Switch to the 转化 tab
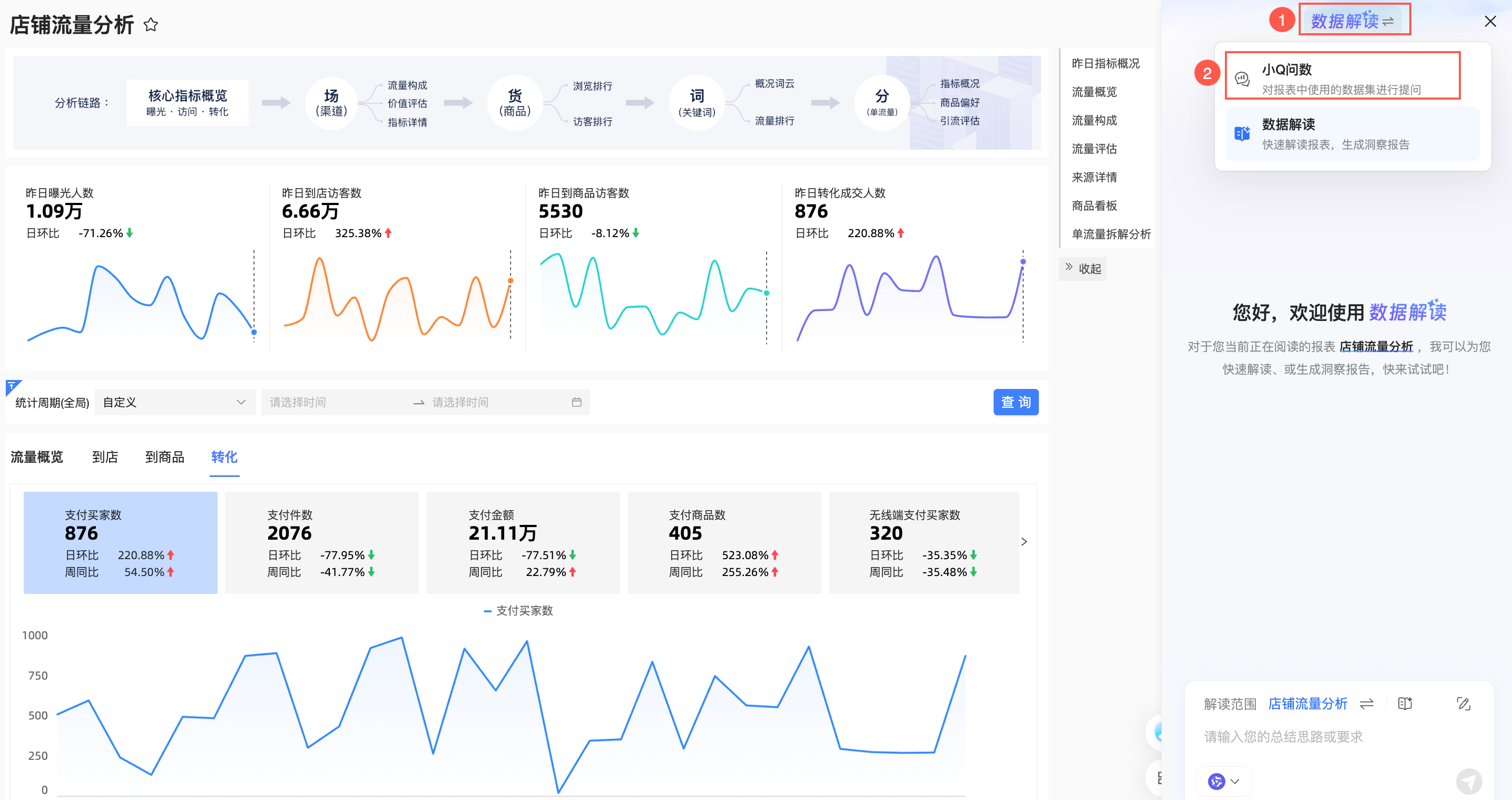The image size is (1512, 800). point(223,457)
